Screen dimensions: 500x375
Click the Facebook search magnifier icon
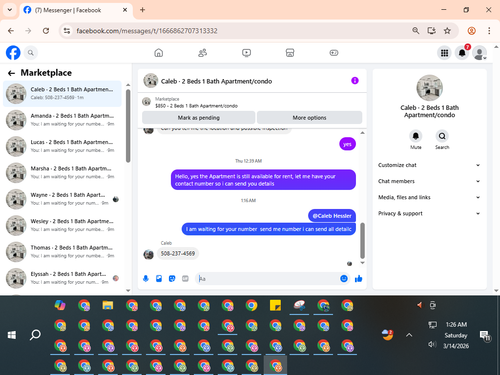click(x=31, y=53)
